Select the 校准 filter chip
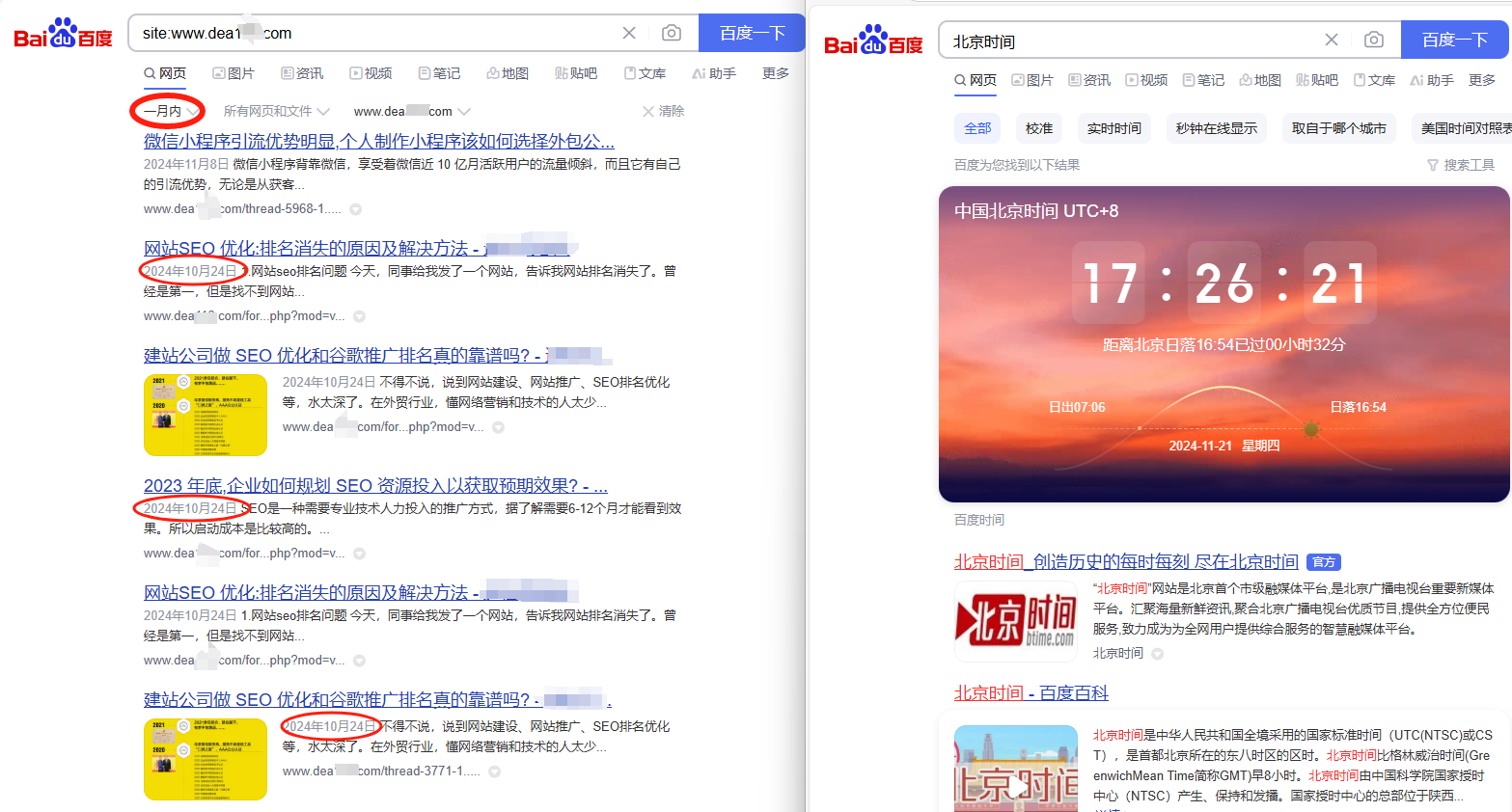 [x=1039, y=128]
